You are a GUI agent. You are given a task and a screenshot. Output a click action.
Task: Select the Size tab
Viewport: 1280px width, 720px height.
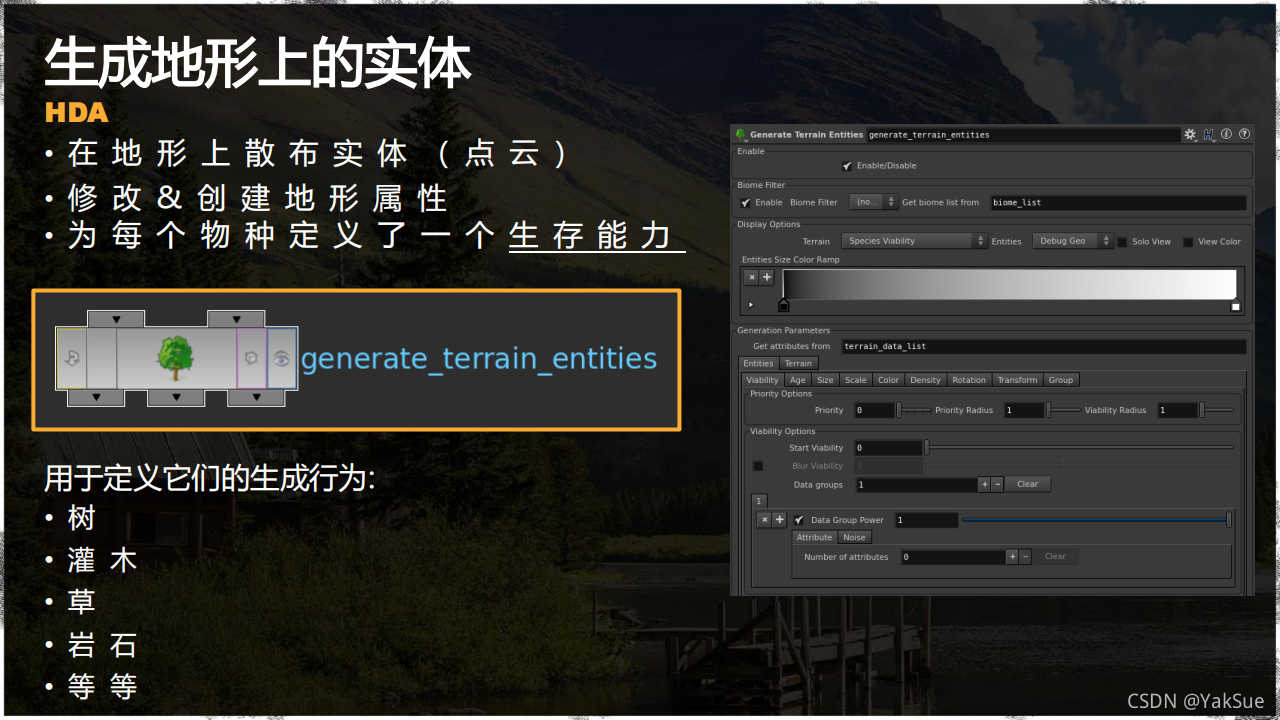825,380
